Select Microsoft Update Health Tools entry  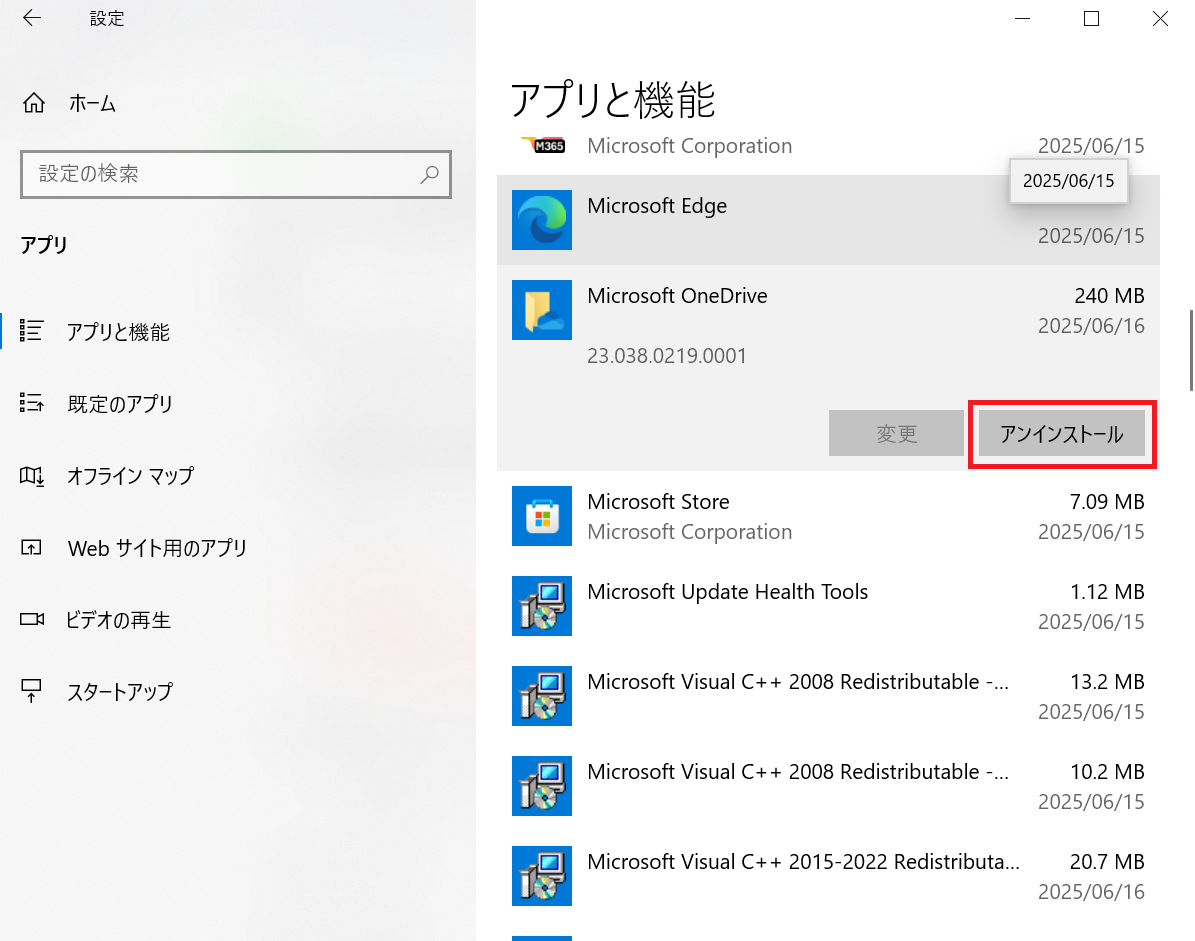(x=828, y=606)
